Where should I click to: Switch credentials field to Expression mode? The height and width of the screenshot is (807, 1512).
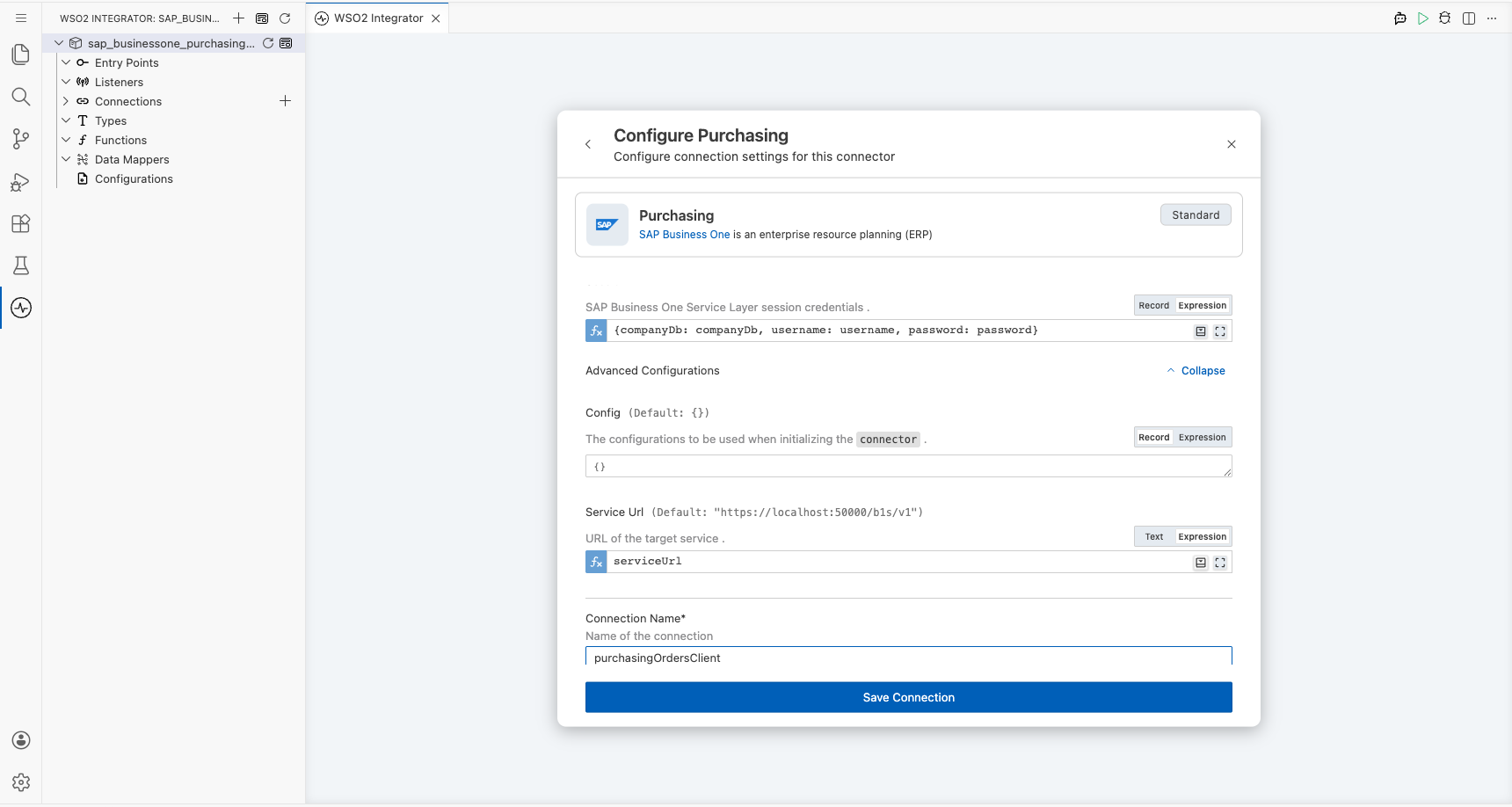1203,306
